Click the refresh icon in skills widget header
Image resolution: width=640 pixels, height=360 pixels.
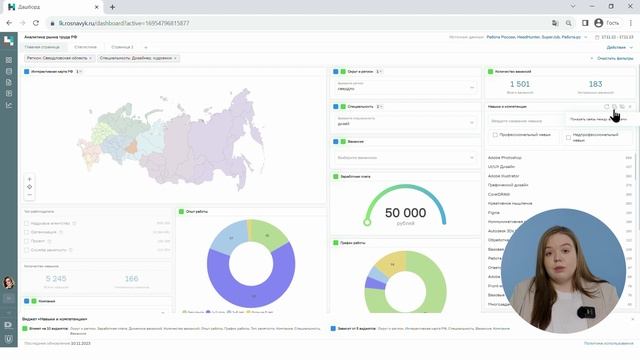(607, 107)
